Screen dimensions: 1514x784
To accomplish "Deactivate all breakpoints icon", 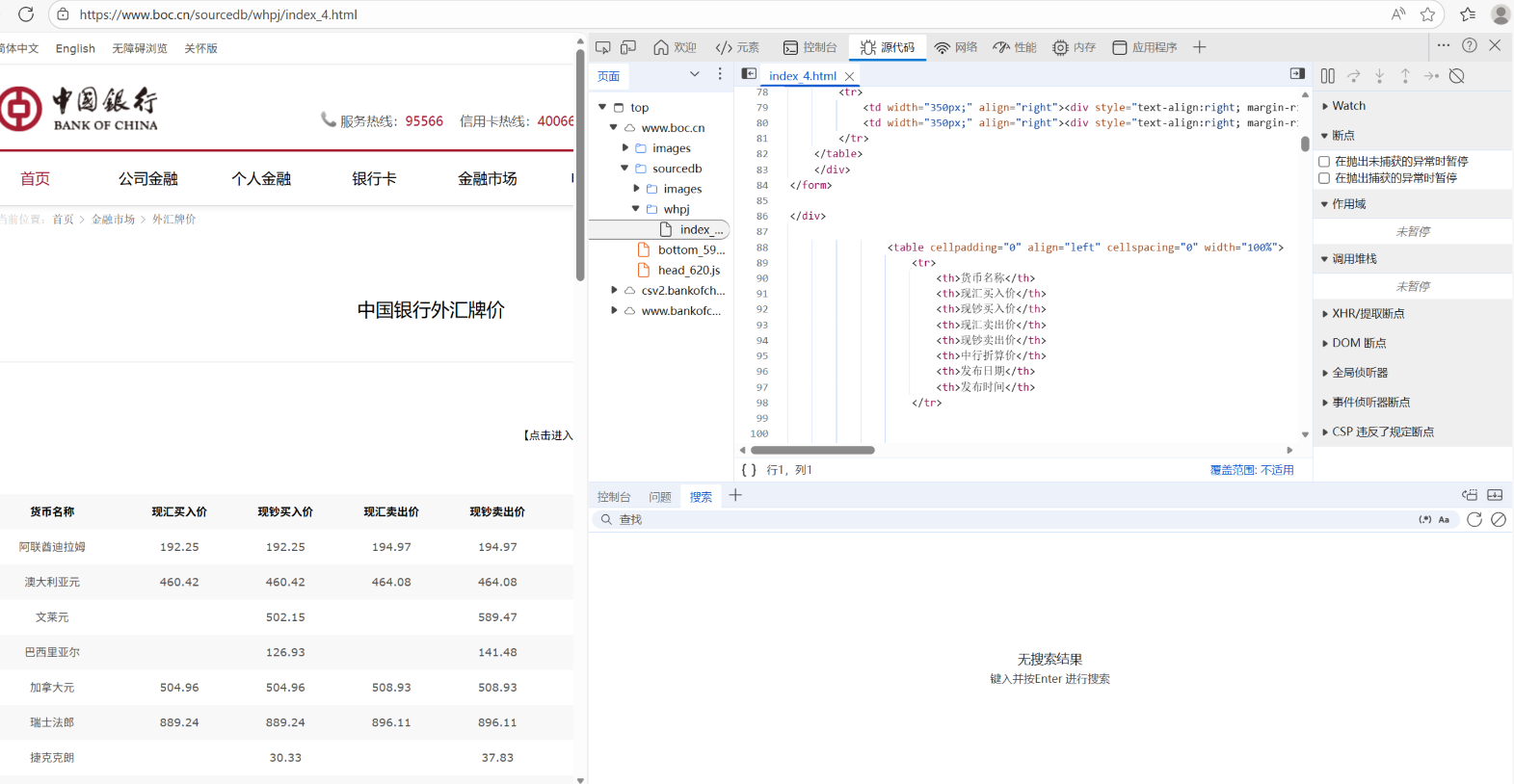I will point(1457,76).
